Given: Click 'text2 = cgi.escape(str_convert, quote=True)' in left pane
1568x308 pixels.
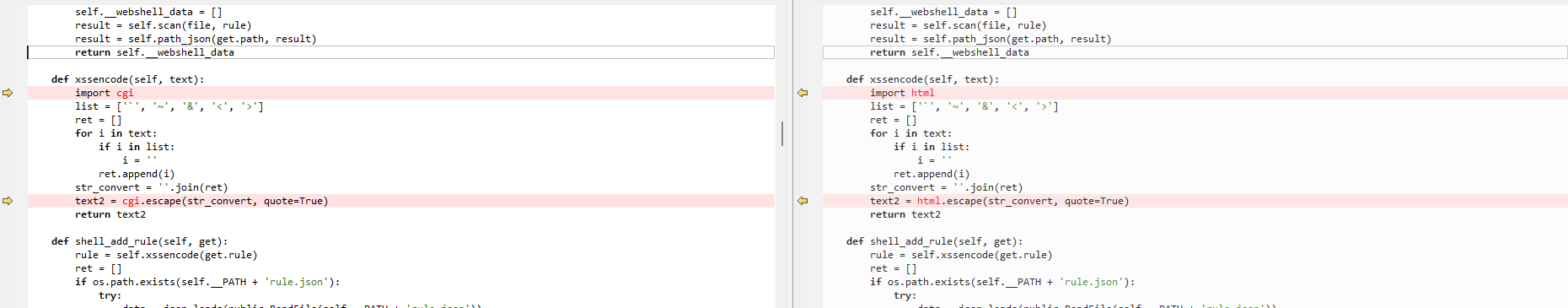Looking at the screenshot, I should pos(201,201).
